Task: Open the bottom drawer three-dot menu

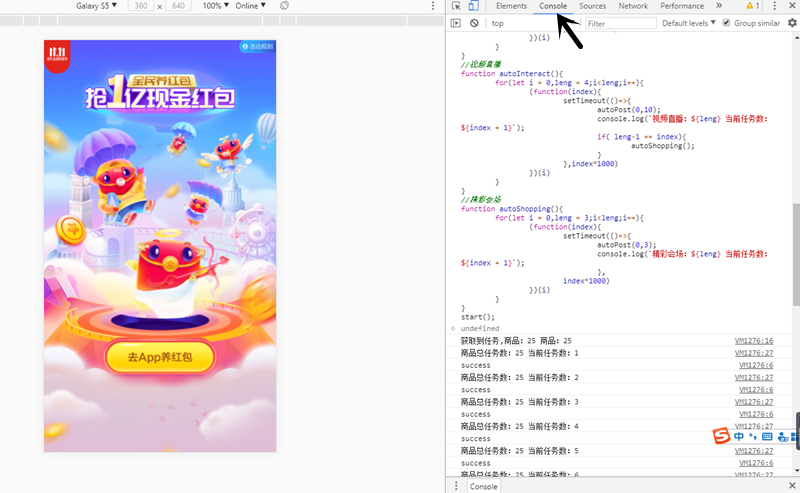Action: 456,486
